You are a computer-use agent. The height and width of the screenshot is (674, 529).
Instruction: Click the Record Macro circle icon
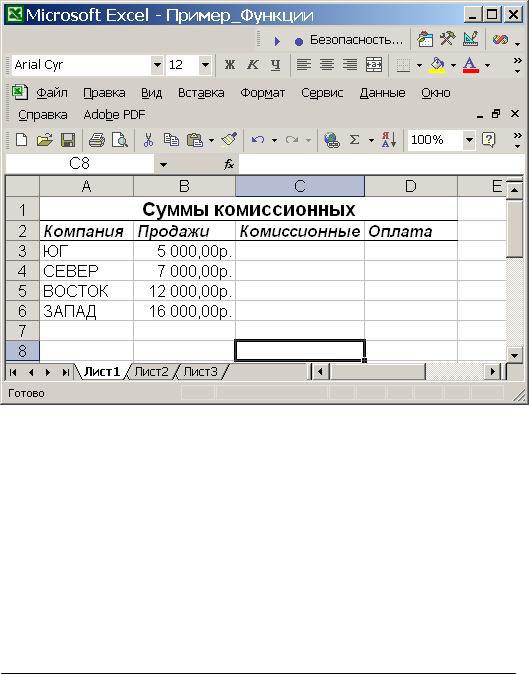point(299,41)
